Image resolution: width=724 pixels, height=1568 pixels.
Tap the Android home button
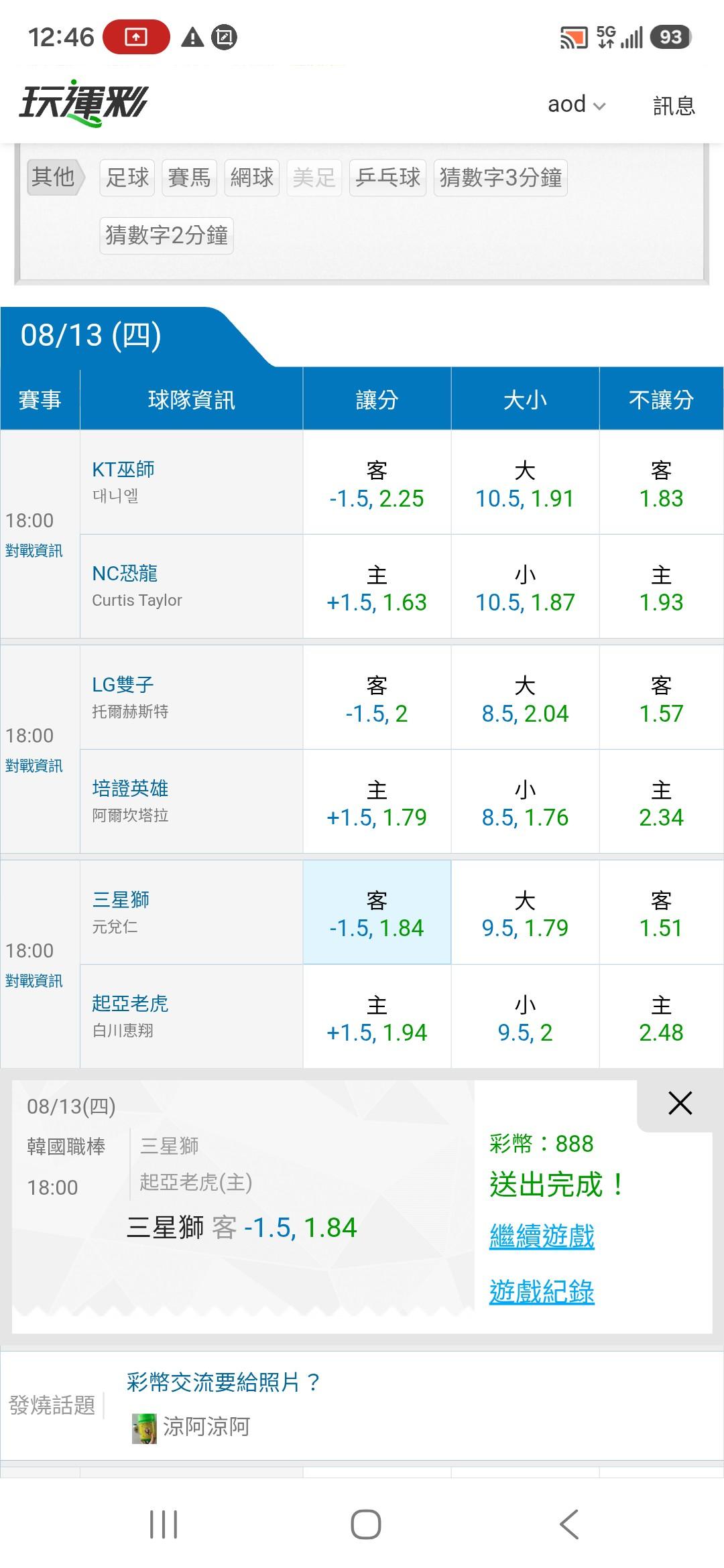pos(366,1524)
